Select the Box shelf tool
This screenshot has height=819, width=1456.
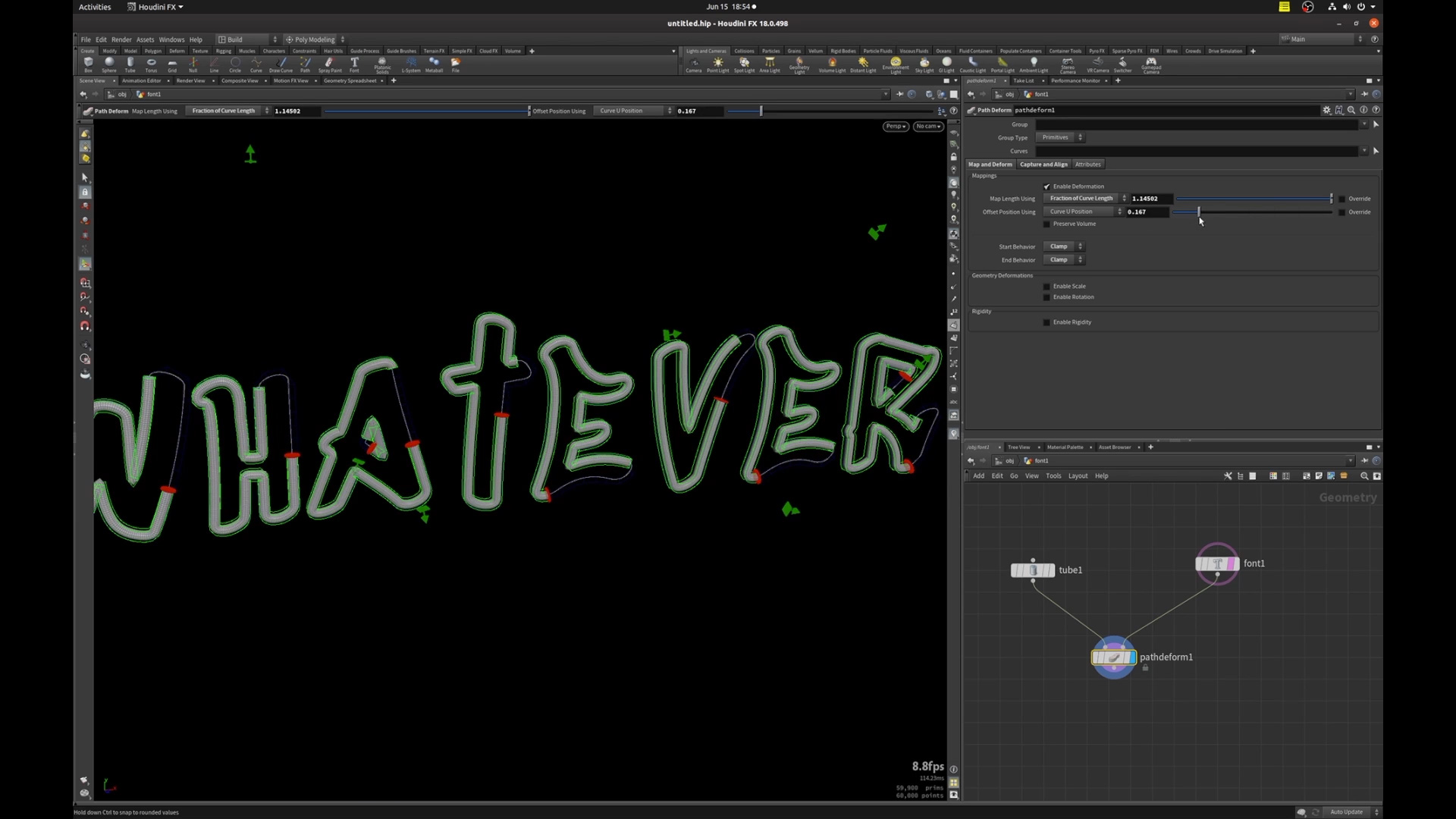coord(88,64)
